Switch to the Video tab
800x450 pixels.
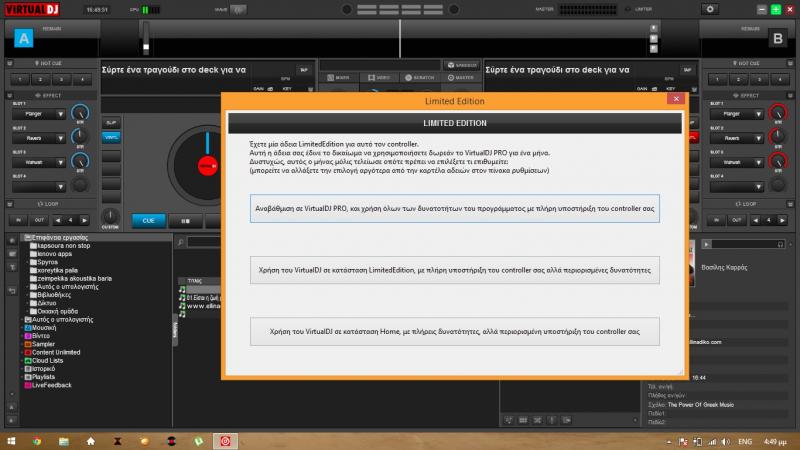pyautogui.click(x=379, y=78)
